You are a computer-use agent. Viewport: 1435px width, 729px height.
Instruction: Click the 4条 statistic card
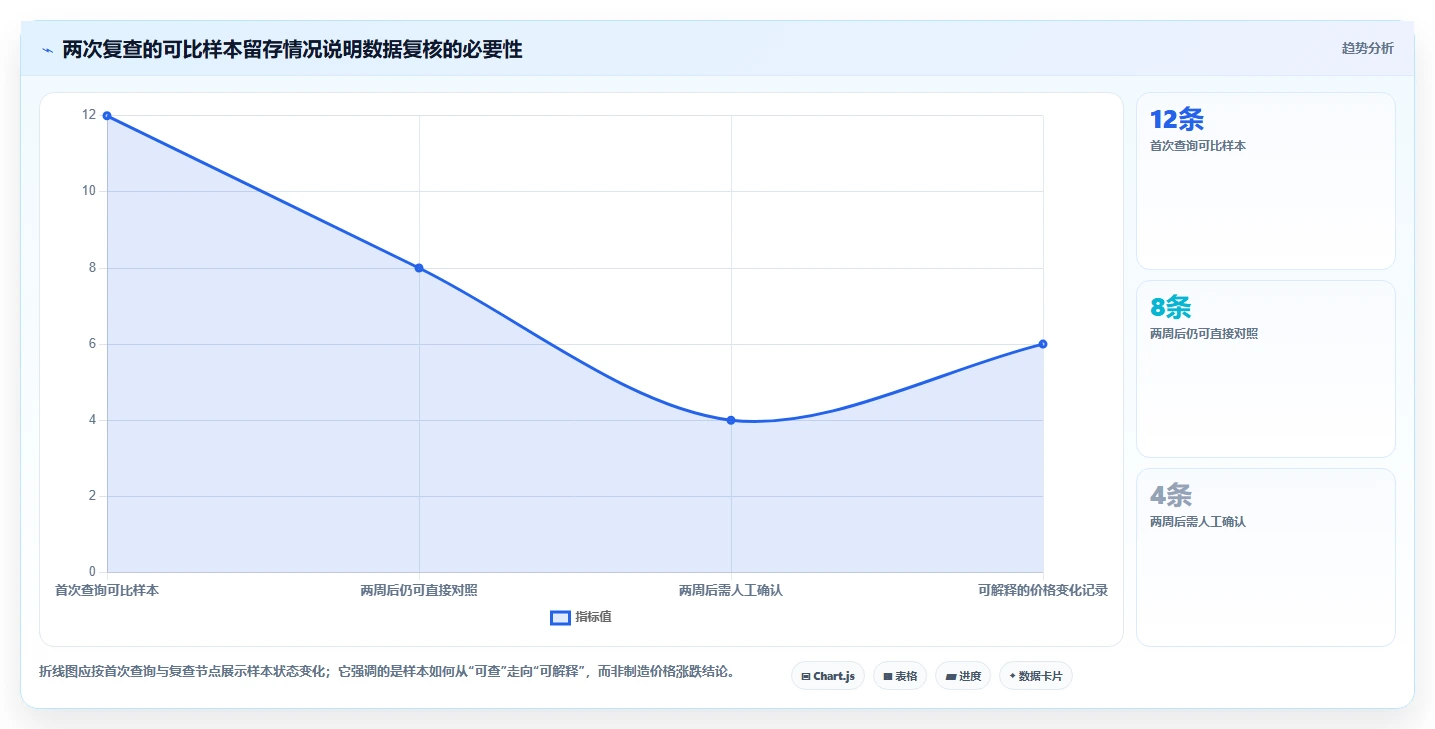1265,557
